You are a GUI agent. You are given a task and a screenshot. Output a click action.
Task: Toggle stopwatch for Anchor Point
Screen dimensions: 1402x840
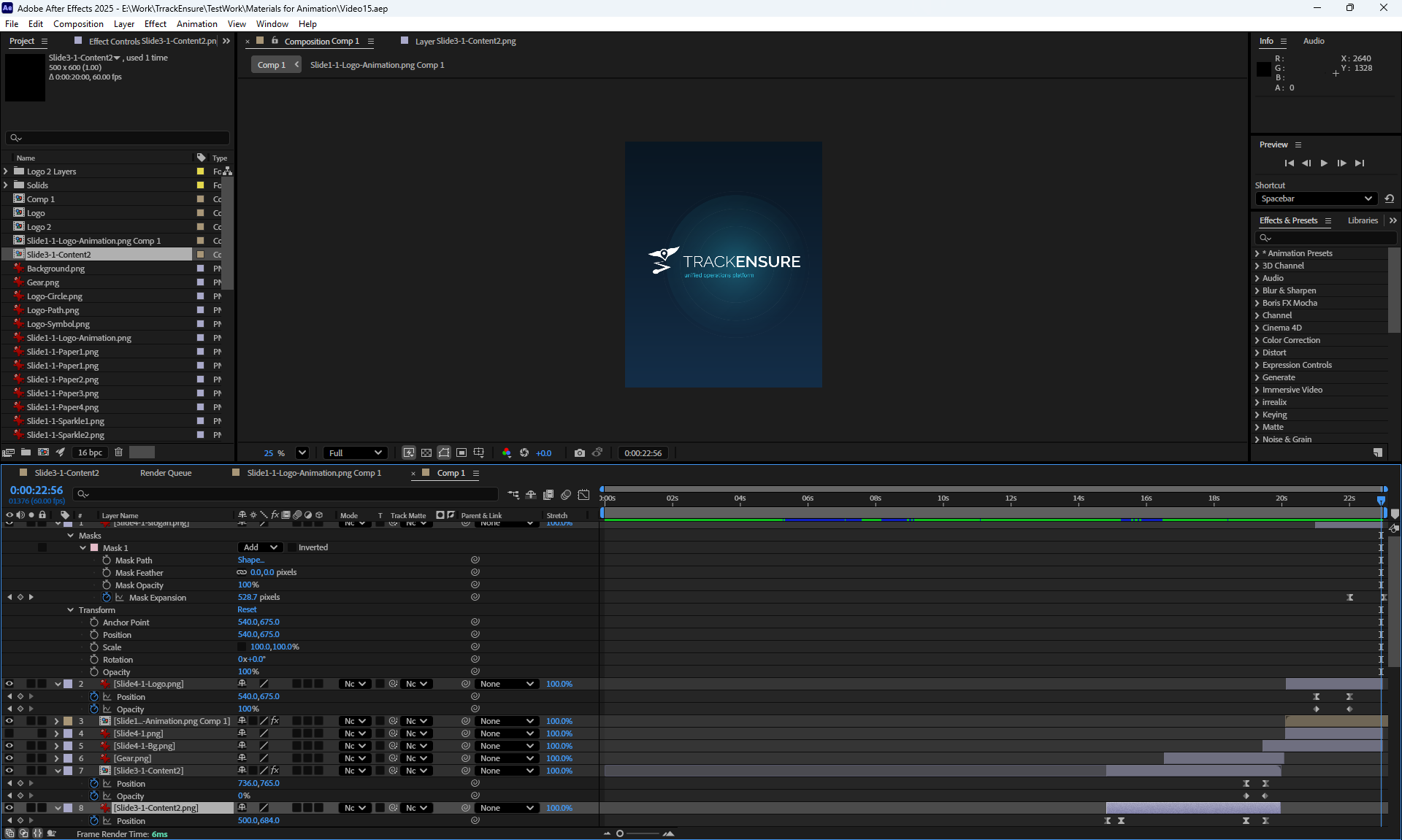coord(94,623)
